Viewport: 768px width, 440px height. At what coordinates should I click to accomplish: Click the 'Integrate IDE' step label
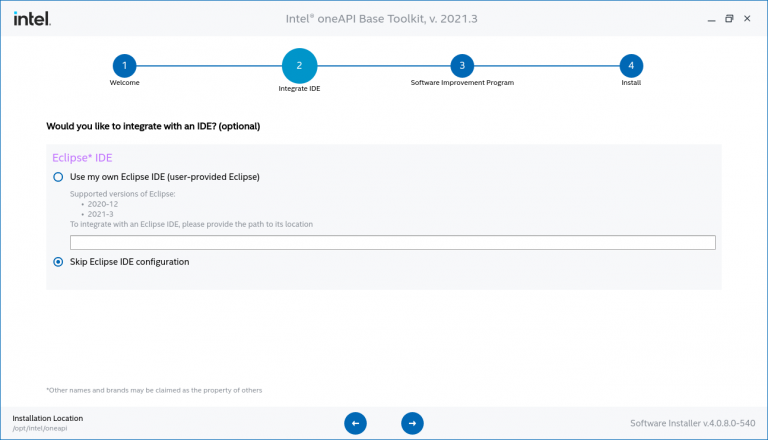click(x=299, y=88)
